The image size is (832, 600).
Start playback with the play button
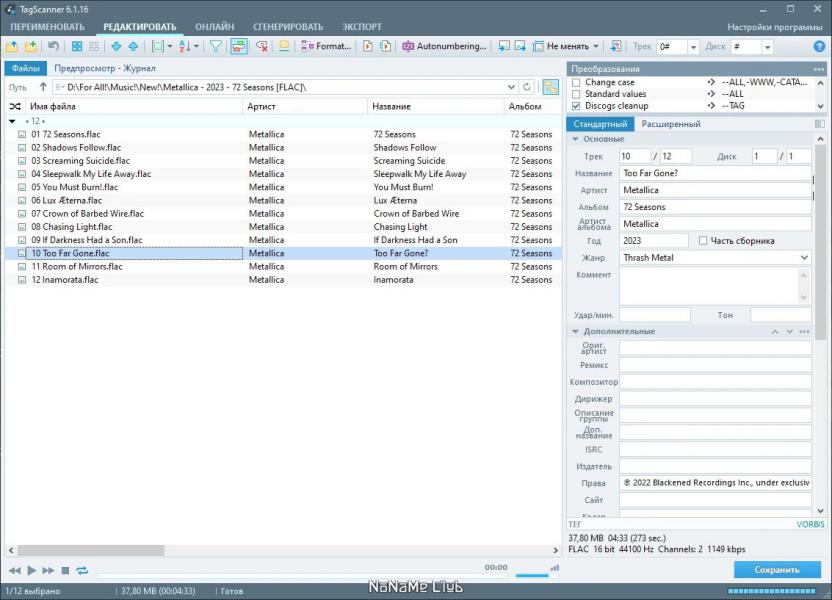pos(31,570)
